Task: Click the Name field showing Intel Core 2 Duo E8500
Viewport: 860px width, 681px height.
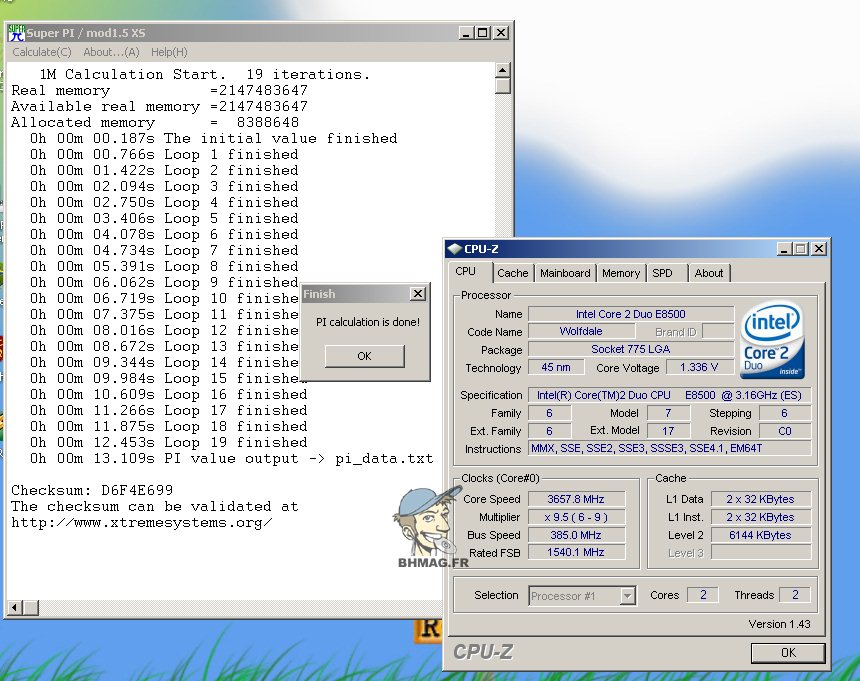Action: tap(631, 314)
